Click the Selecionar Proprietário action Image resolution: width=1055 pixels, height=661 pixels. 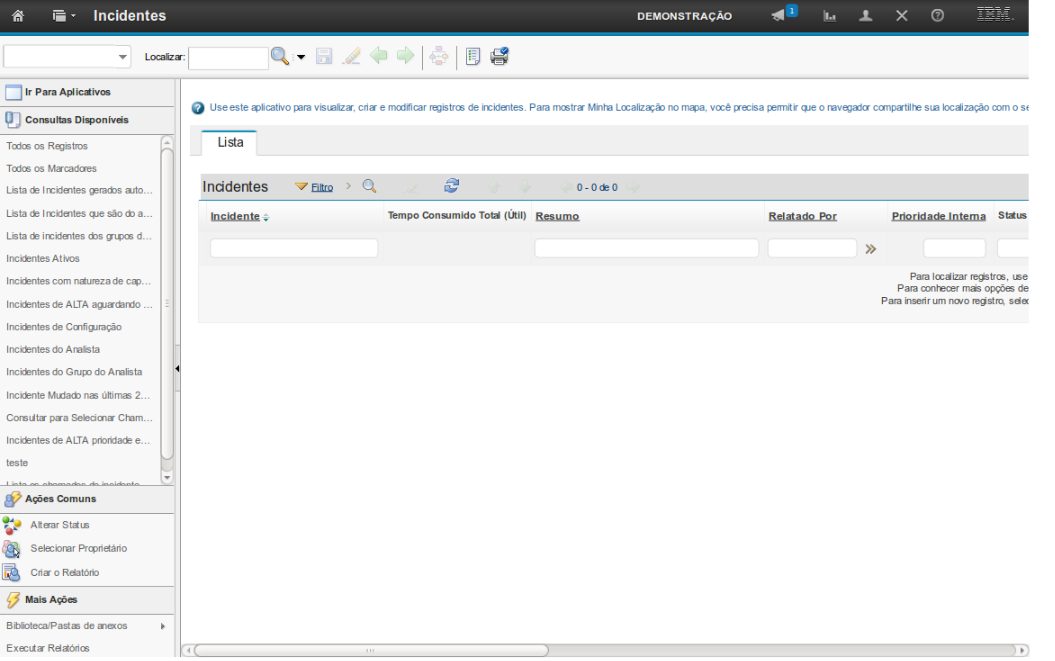click(x=78, y=549)
